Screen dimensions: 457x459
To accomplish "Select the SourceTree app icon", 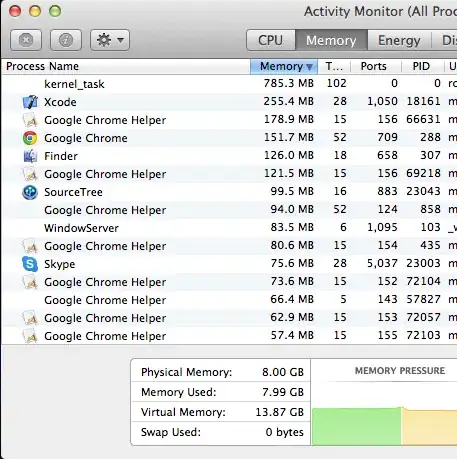I will click(x=30, y=192).
